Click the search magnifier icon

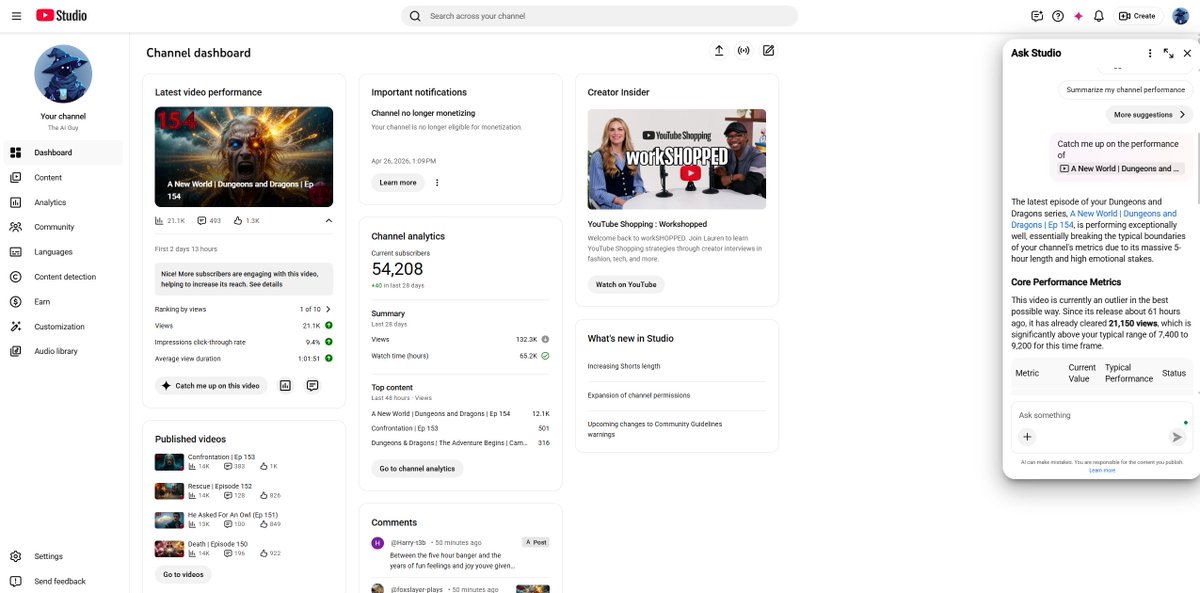tap(415, 16)
